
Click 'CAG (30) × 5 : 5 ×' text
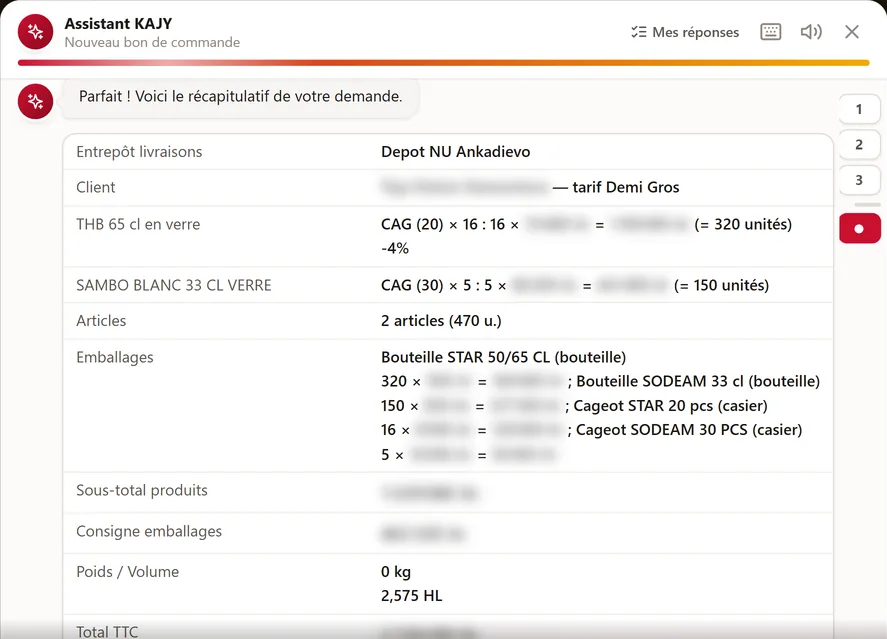[x=444, y=286]
